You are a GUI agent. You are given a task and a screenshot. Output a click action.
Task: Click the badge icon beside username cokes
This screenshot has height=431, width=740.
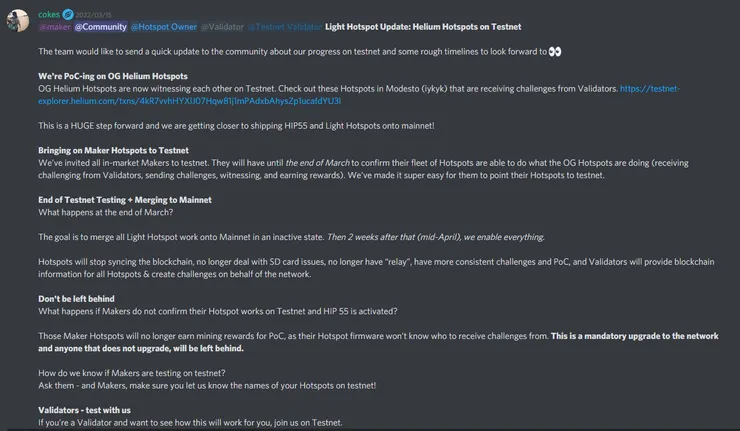[x=69, y=15]
